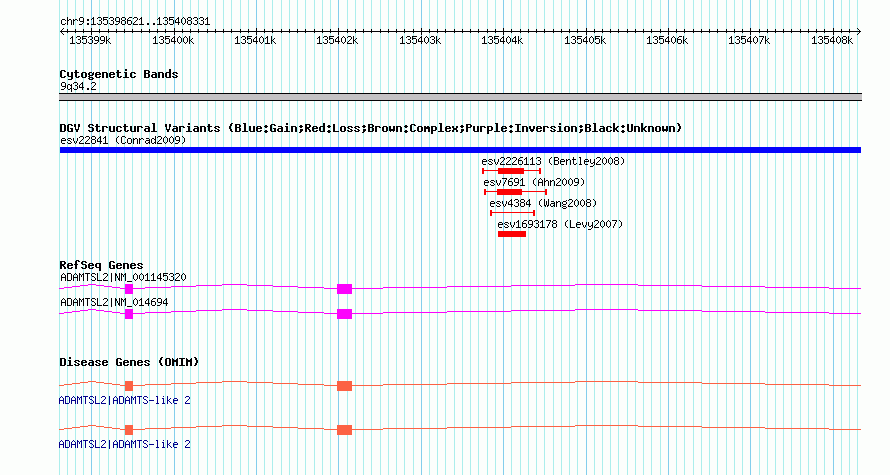Click the 135408k ruler tick label

832,40
